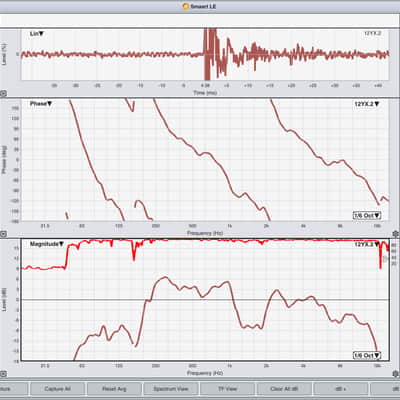Open settings gear for the Magnitude plot
The width and height of the screenshot is (400, 400).
(395, 374)
